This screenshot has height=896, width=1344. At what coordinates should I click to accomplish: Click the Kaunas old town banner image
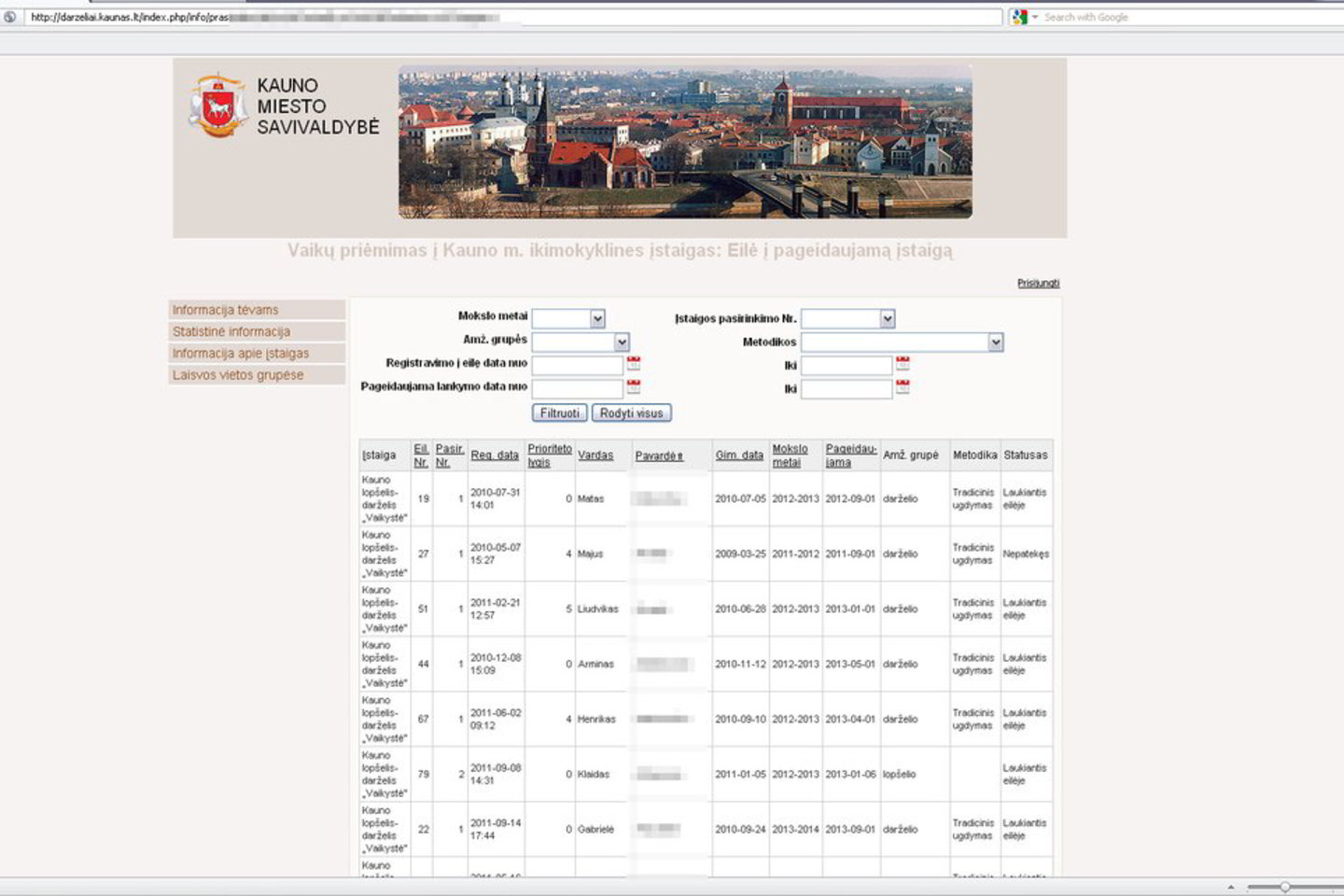pos(685,142)
